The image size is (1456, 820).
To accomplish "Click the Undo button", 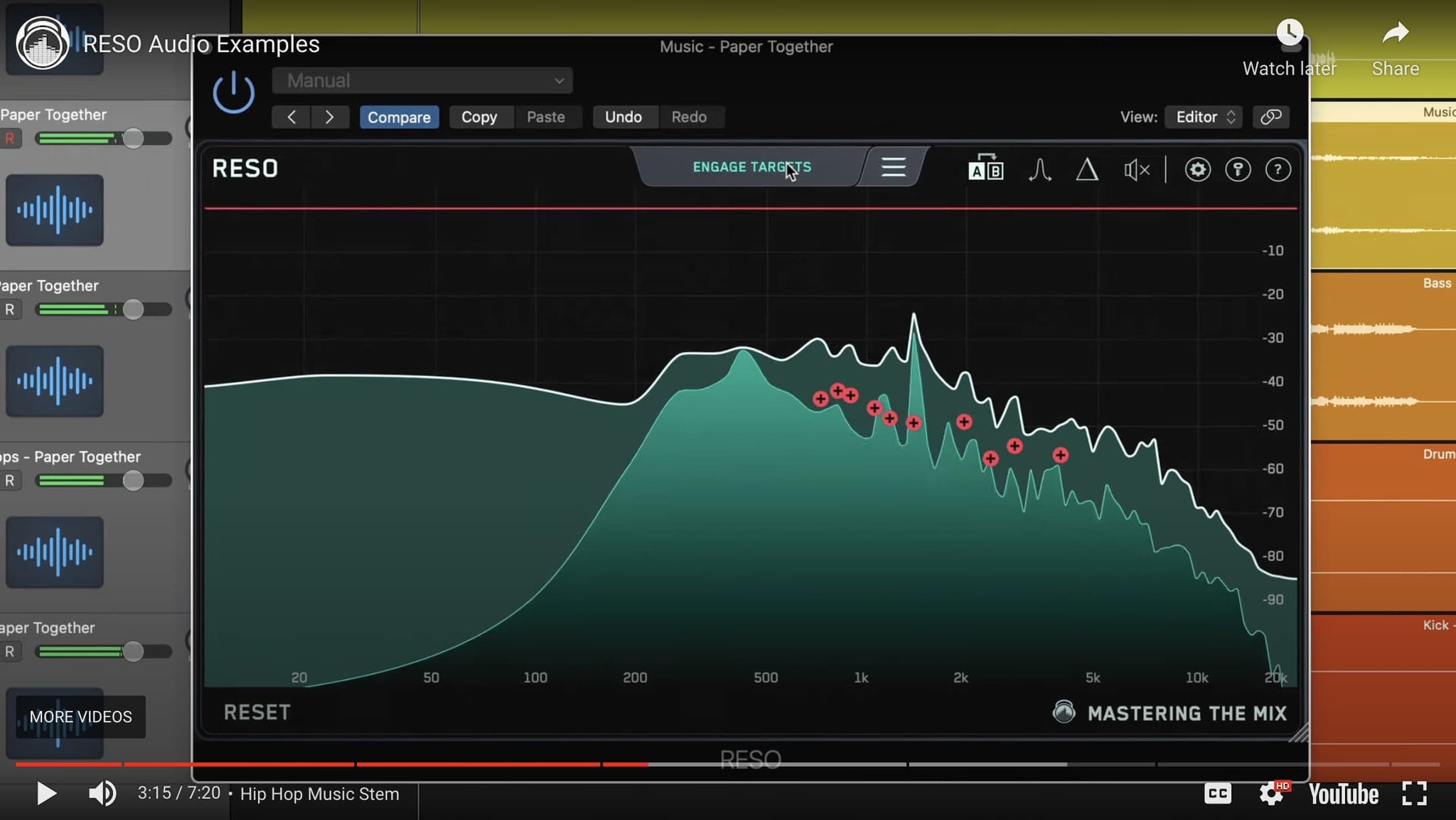I will coord(623,117).
